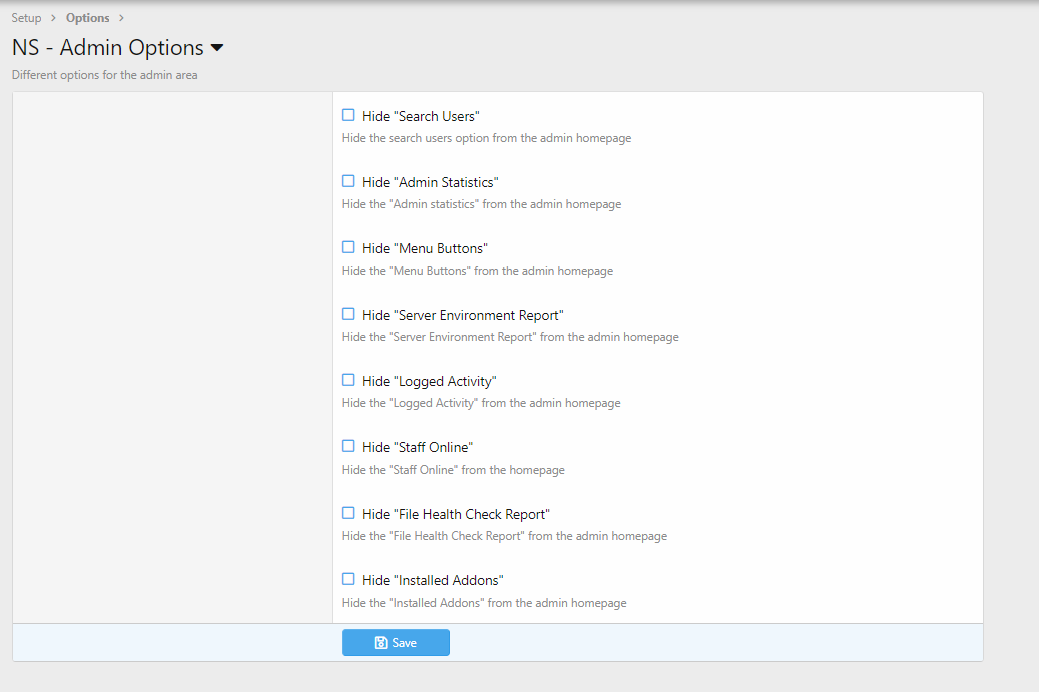Click the Hide "Search Users" label text
The width and height of the screenshot is (1039, 692).
[420, 116]
